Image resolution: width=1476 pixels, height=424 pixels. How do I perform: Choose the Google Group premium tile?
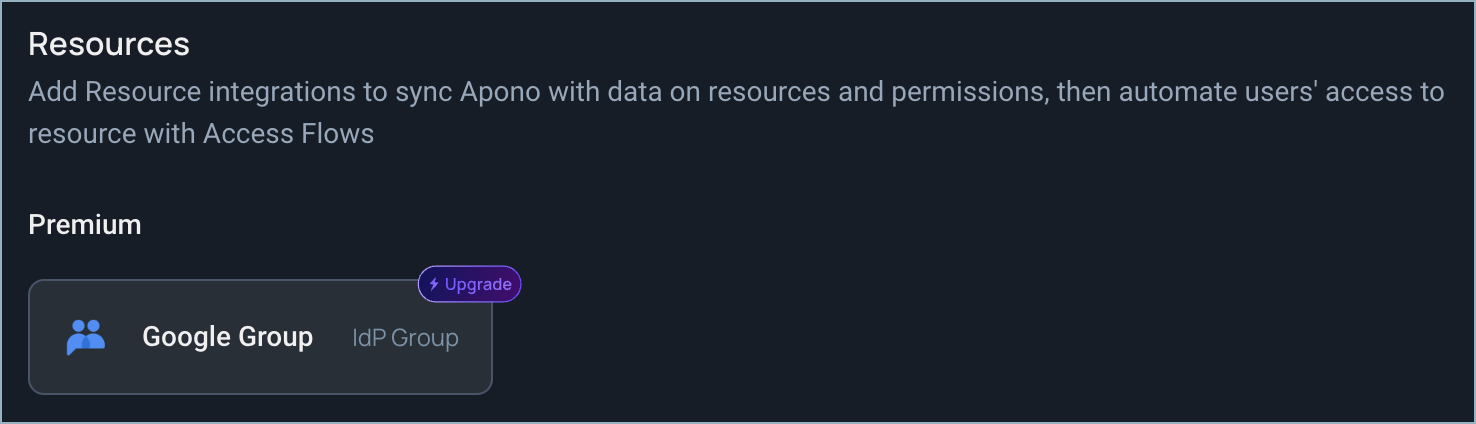(260, 337)
